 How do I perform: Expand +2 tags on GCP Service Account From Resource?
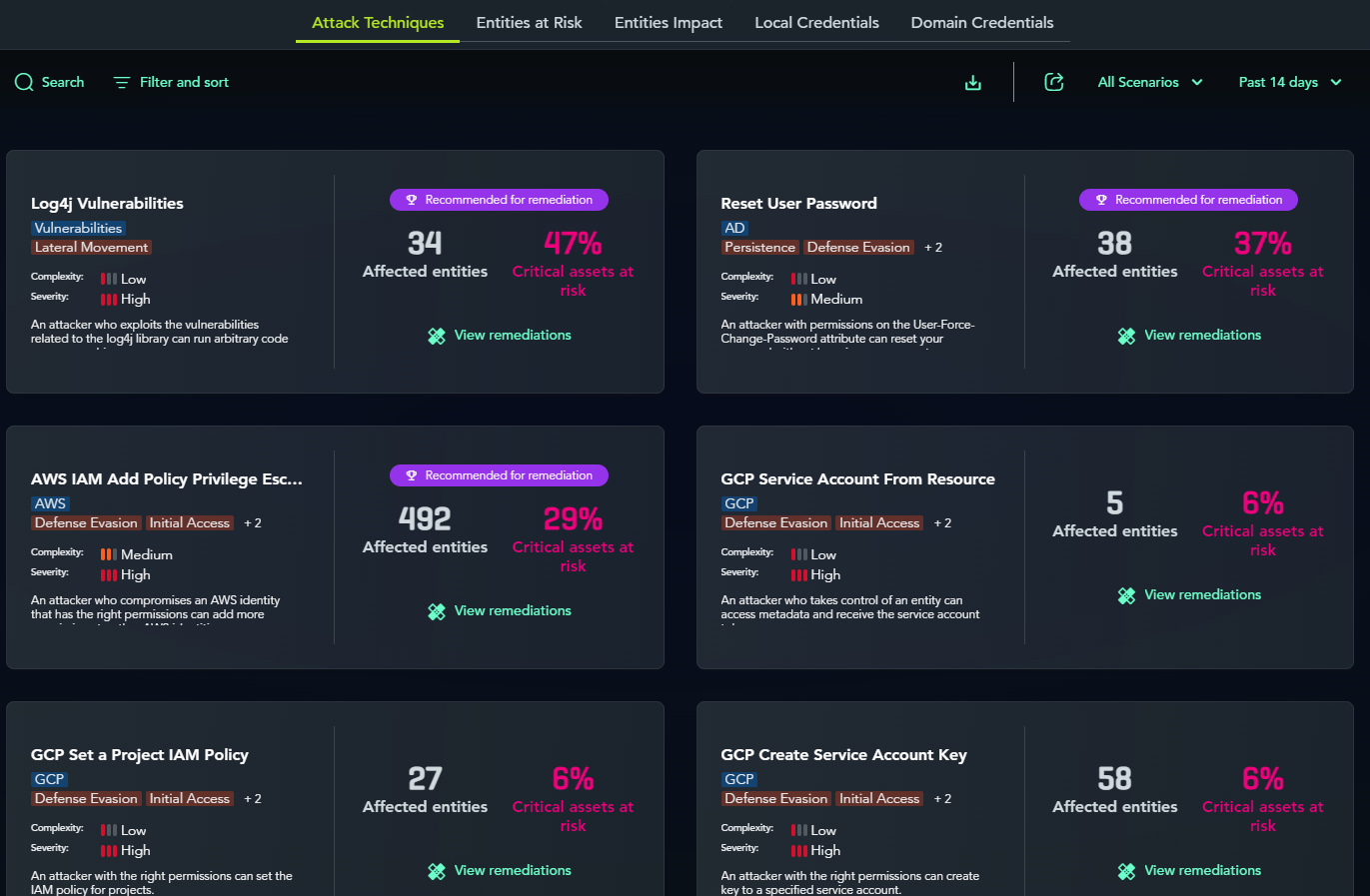(x=942, y=522)
